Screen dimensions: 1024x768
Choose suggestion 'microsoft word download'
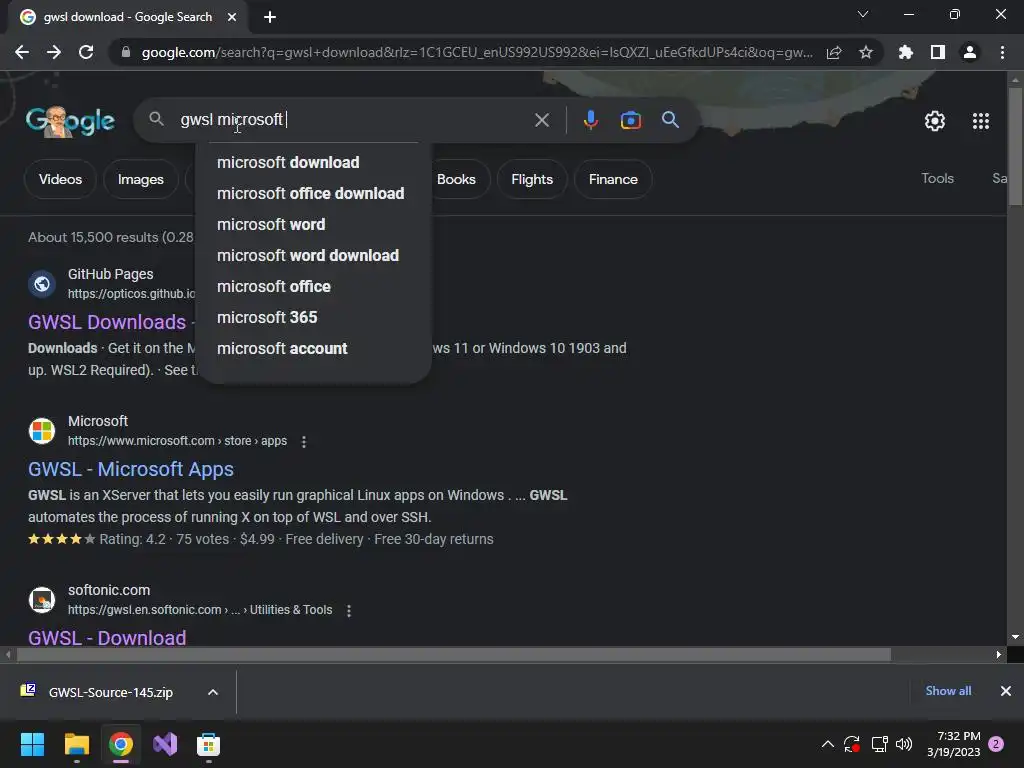(308, 255)
